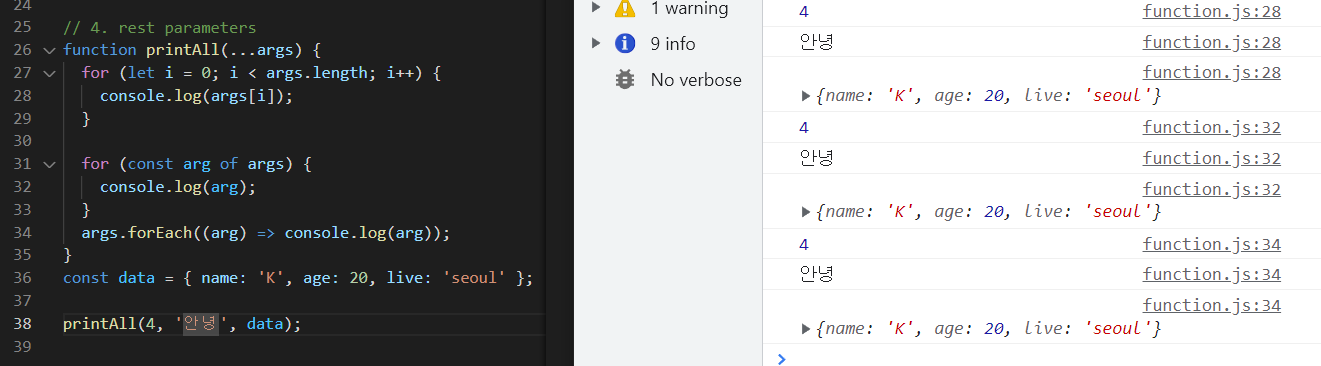Click the verbose bug icon

[626, 79]
